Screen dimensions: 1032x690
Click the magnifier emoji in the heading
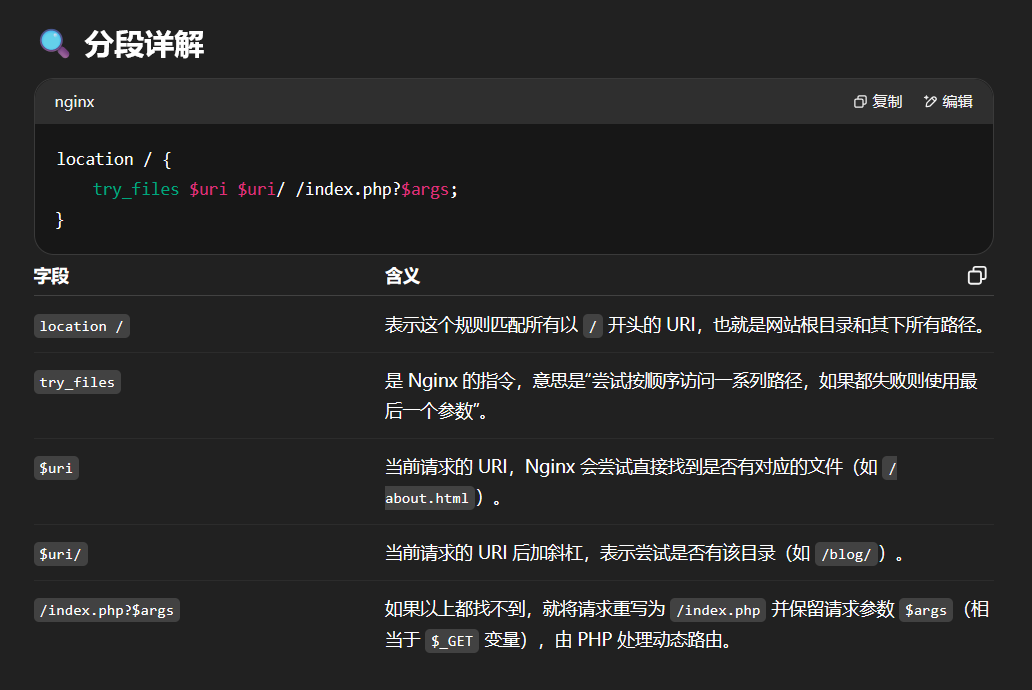pos(55,44)
